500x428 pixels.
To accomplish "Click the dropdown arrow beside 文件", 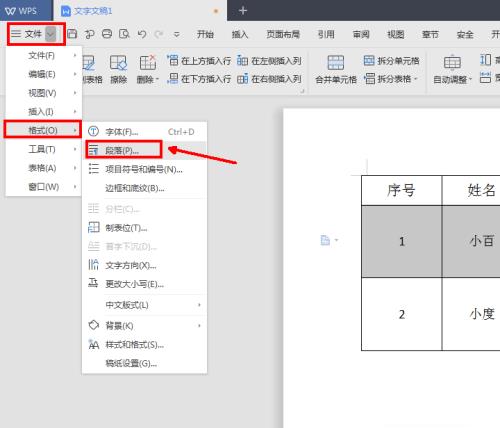I will pyautogui.click(x=51, y=34).
